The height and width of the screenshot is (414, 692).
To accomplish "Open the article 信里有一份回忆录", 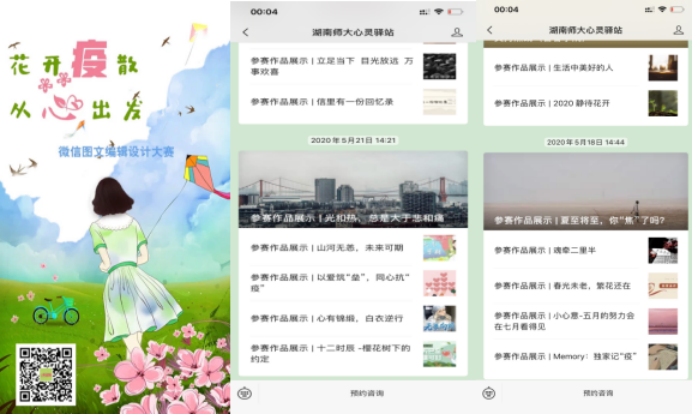I will click(x=322, y=102).
